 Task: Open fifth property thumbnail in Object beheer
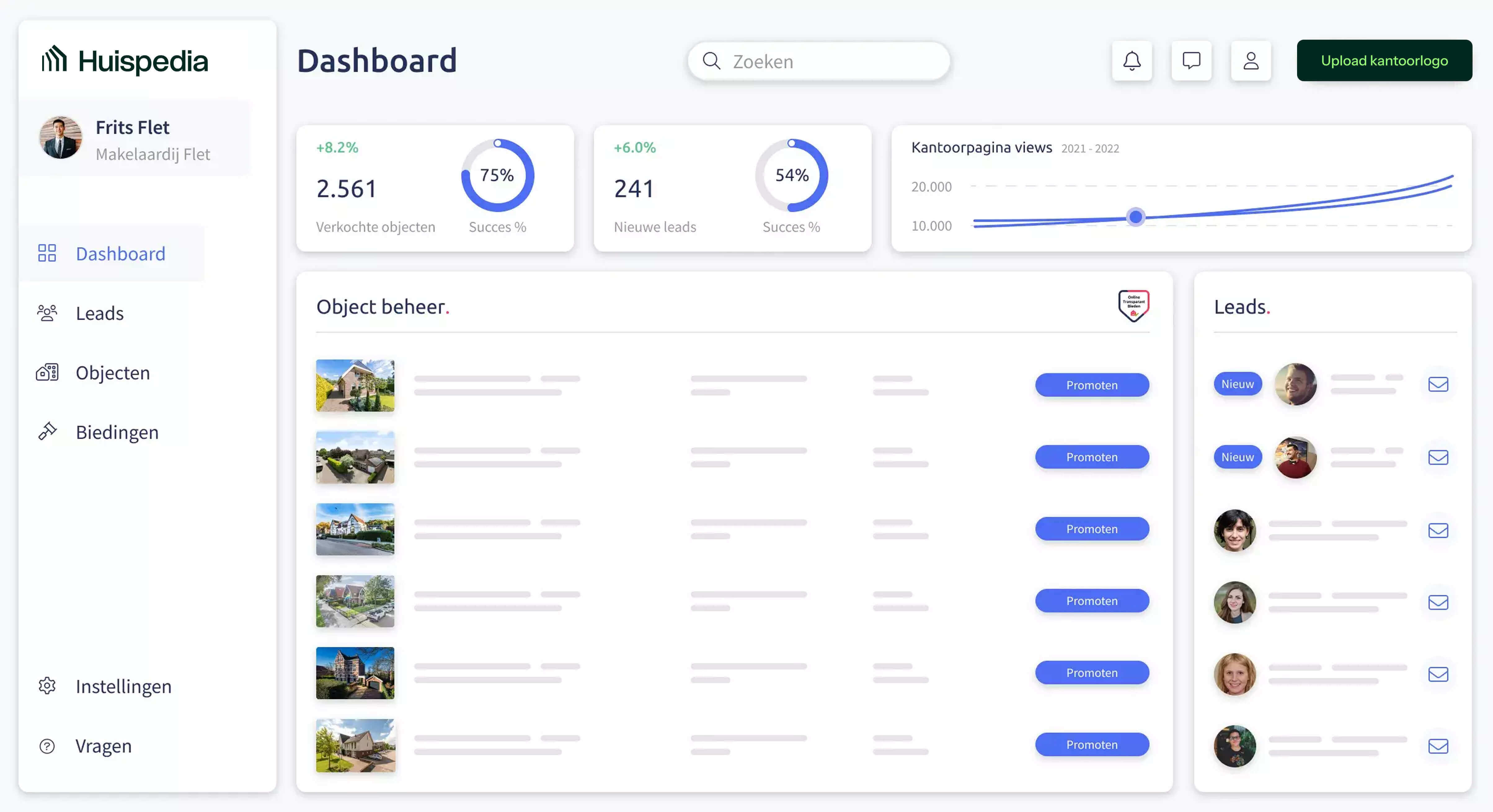(355, 673)
